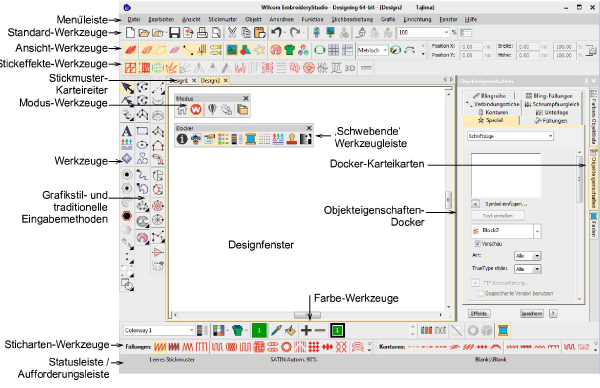Click the Position X input field

pyautogui.click(x=471, y=47)
